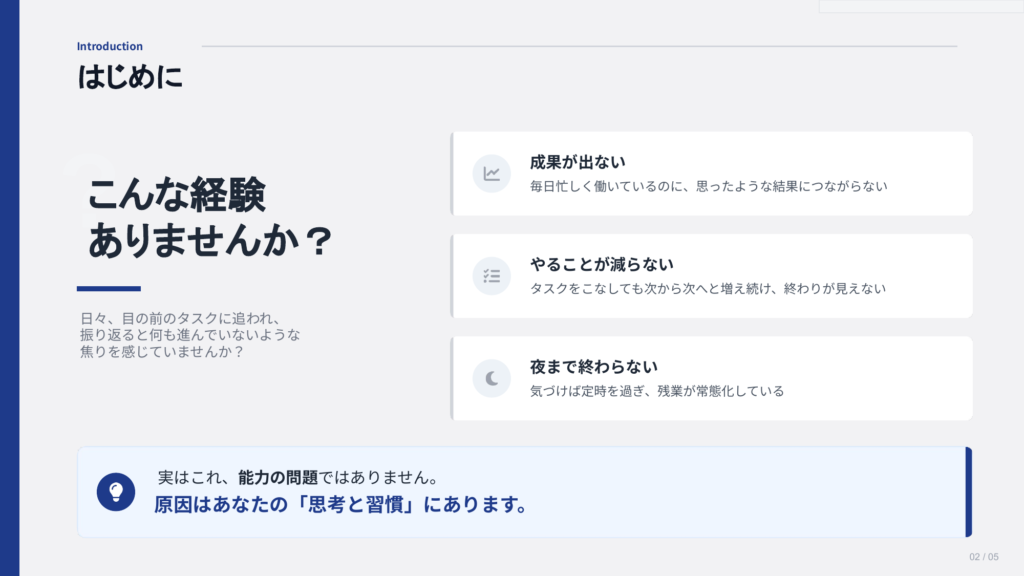Click the description 気づけば定時を過ぎ
The image size is (1024, 576).
(656, 391)
